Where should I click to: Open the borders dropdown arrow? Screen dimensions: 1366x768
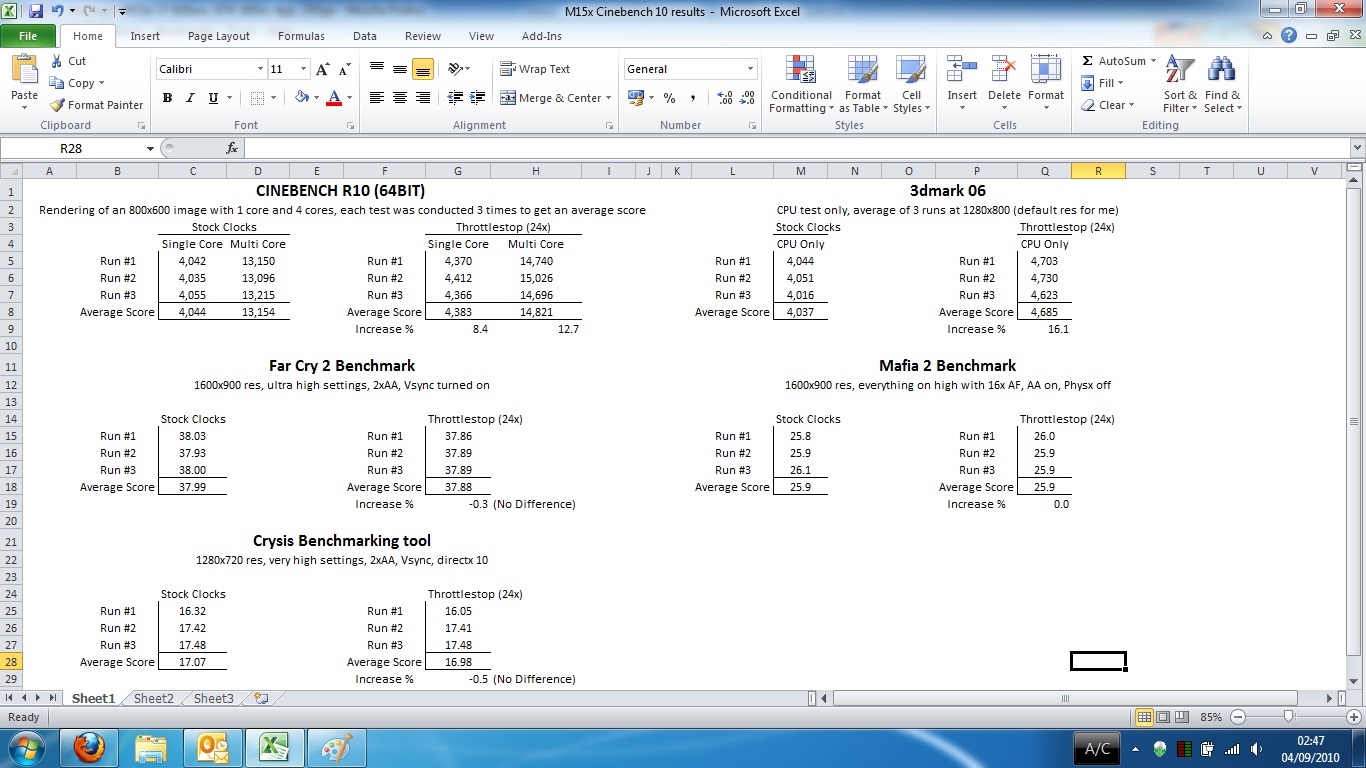(275, 98)
